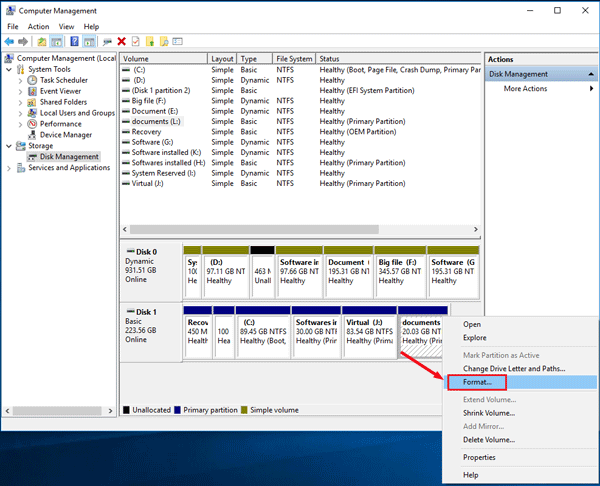Click the Computer Management window title icon
The height and width of the screenshot is (486, 600).
11,11
